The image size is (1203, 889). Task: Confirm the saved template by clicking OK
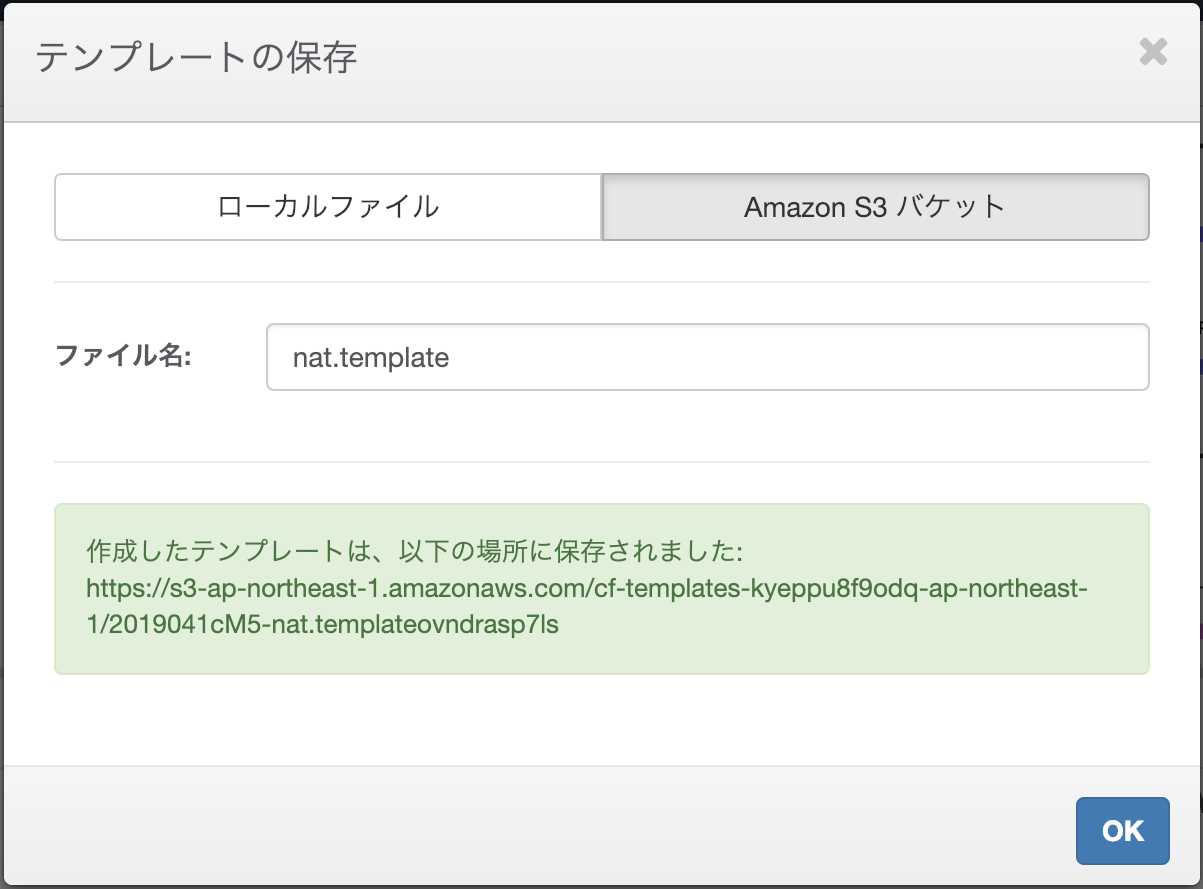pyautogui.click(x=1122, y=830)
